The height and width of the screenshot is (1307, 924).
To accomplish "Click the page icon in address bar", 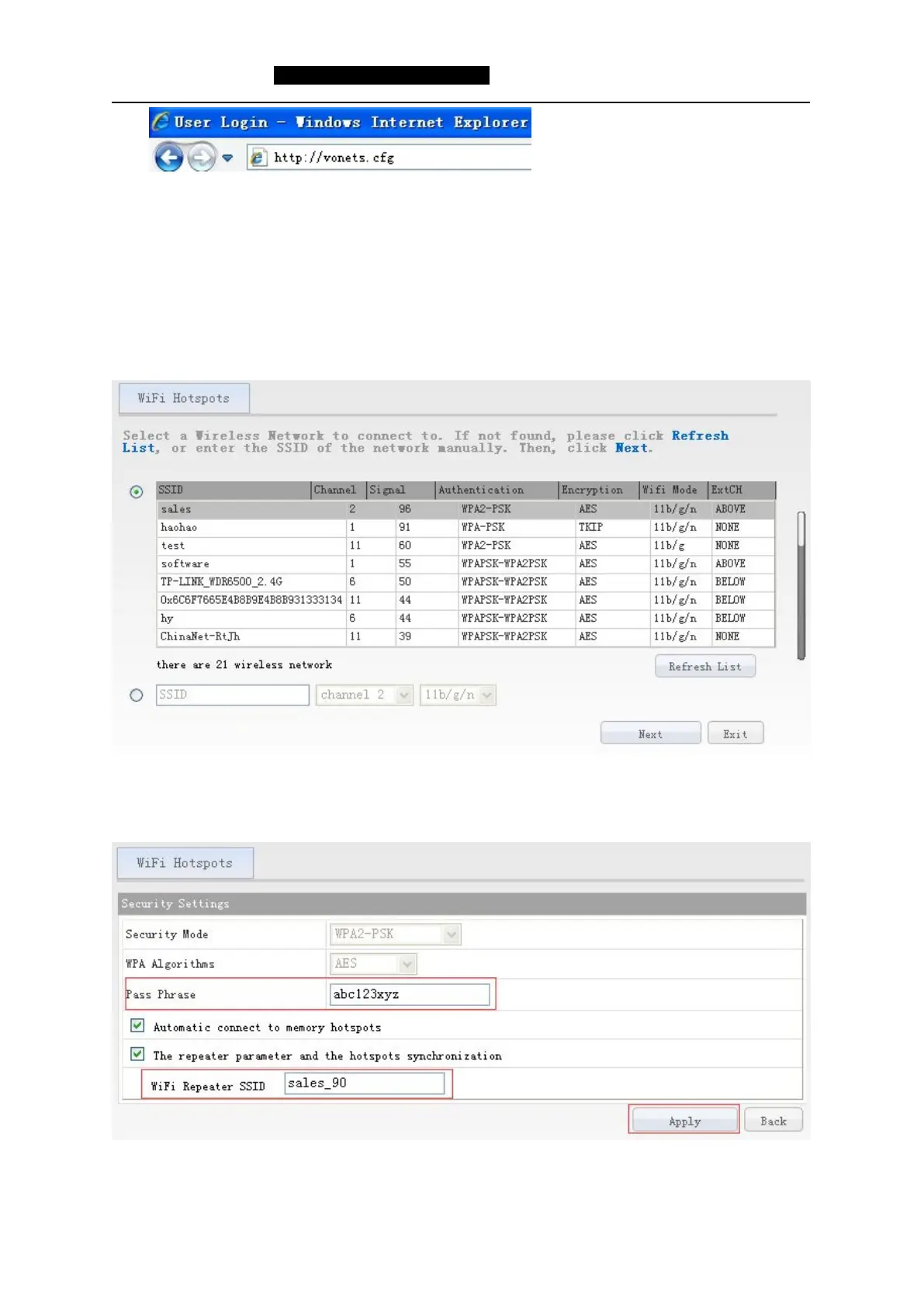I will click(x=258, y=158).
